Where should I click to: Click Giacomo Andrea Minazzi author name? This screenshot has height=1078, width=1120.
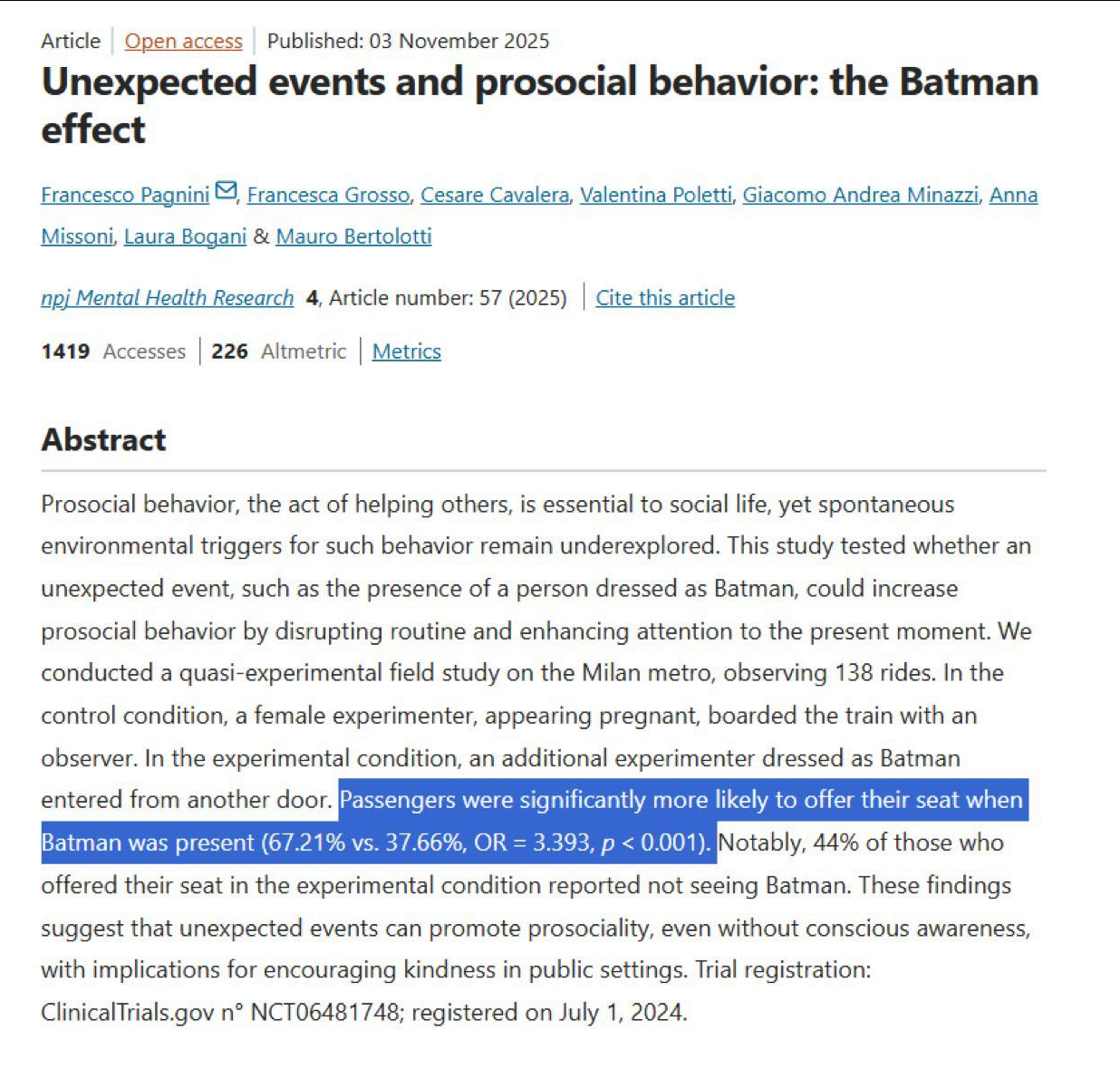pyautogui.click(x=860, y=195)
